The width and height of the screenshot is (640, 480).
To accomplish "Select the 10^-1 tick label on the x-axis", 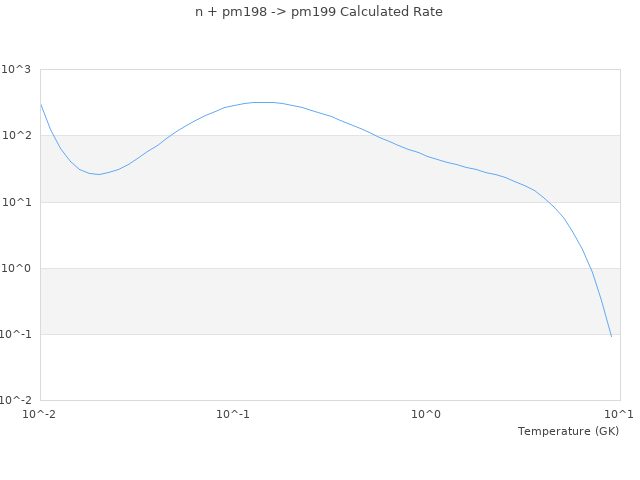I will coord(233,414).
